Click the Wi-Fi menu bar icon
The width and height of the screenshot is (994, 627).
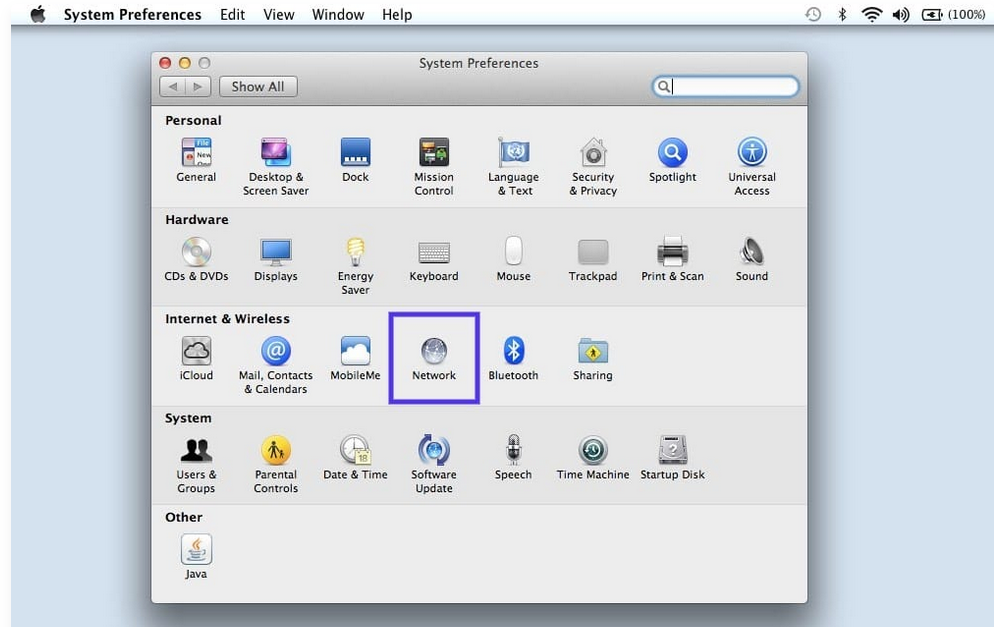coord(872,14)
